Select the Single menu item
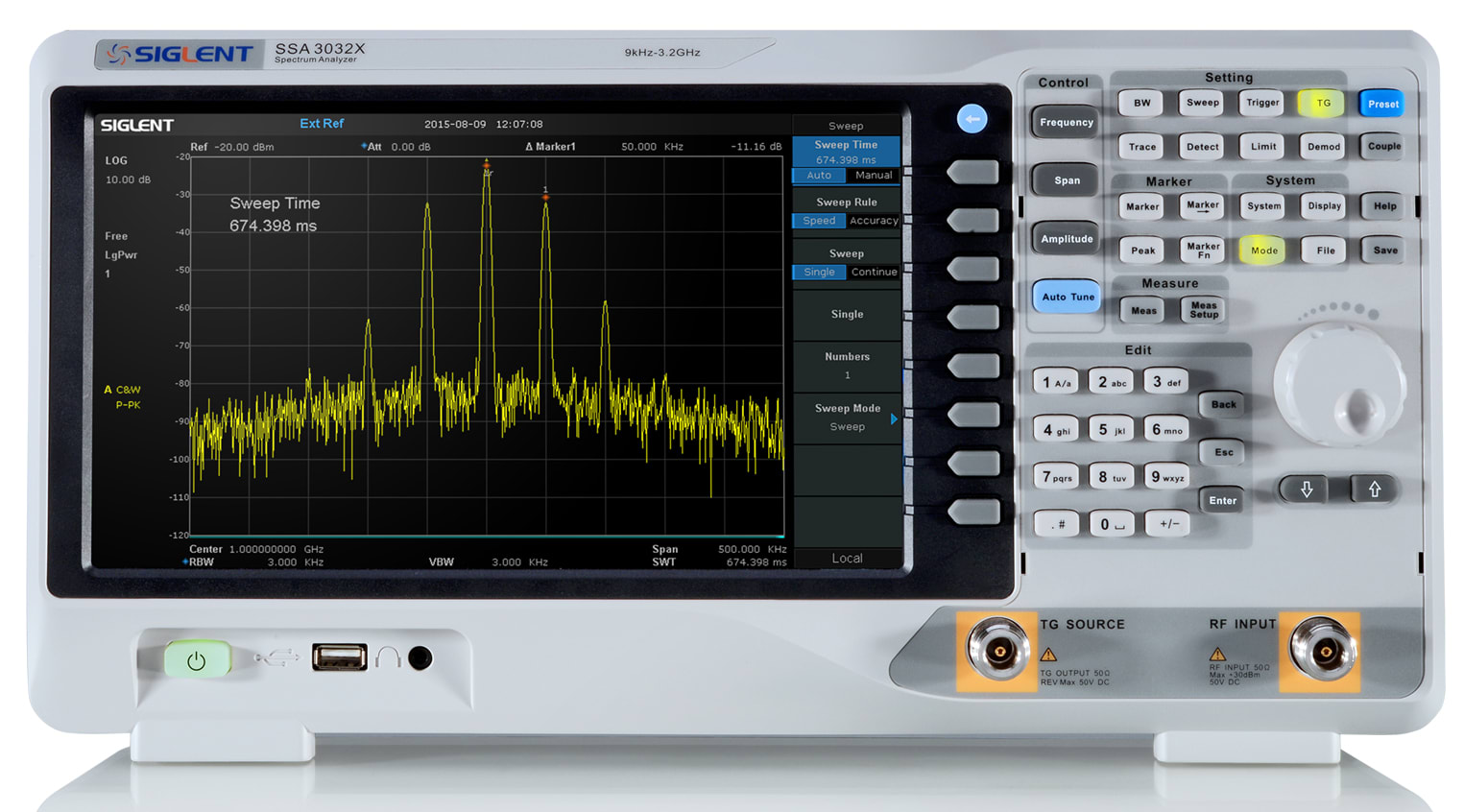 click(x=847, y=315)
